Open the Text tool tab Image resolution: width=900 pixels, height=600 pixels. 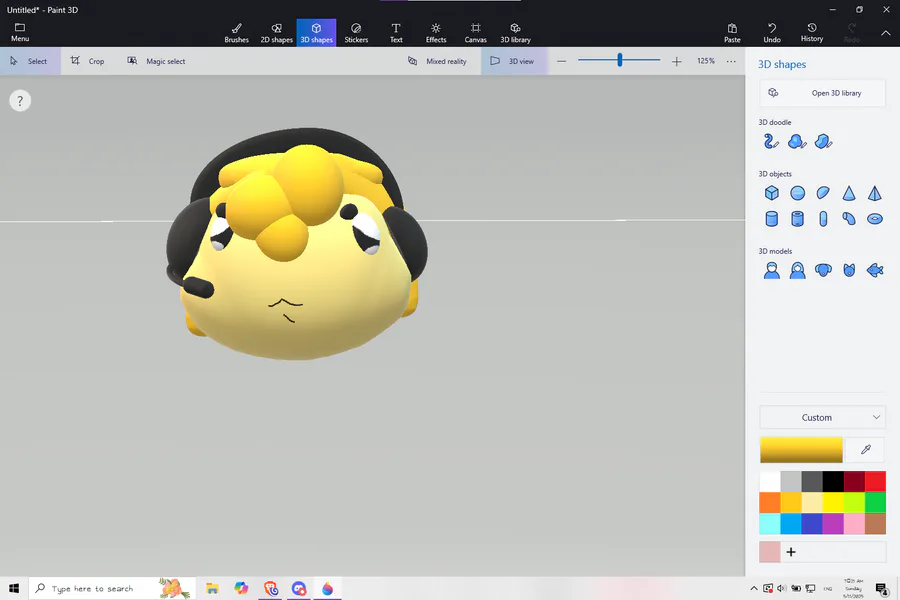tap(396, 33)
